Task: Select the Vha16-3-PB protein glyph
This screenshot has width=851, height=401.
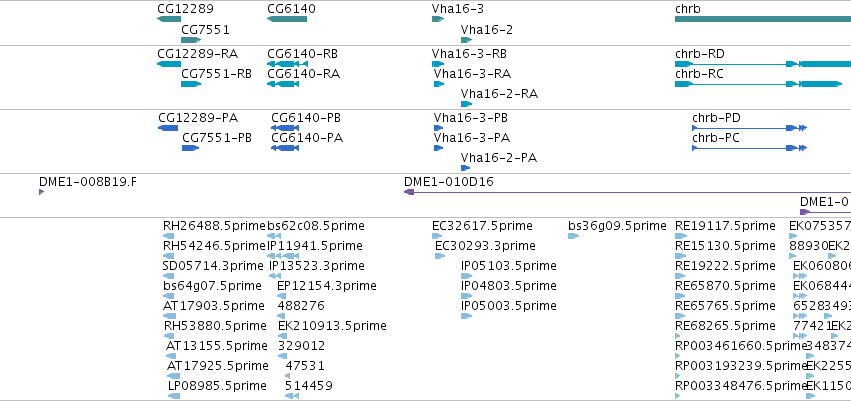Action: 439,128
